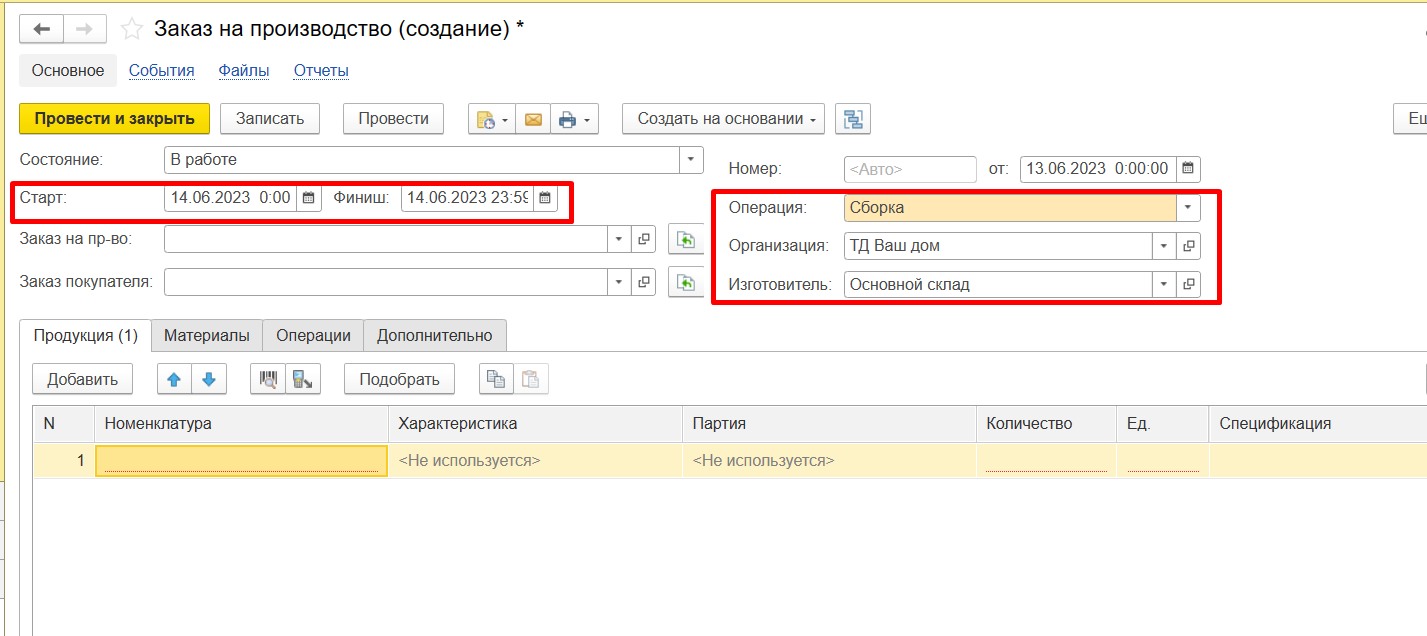Move the selected row down with the blue arrow
The image size is (1427, 636).
[x=207, y=378]
